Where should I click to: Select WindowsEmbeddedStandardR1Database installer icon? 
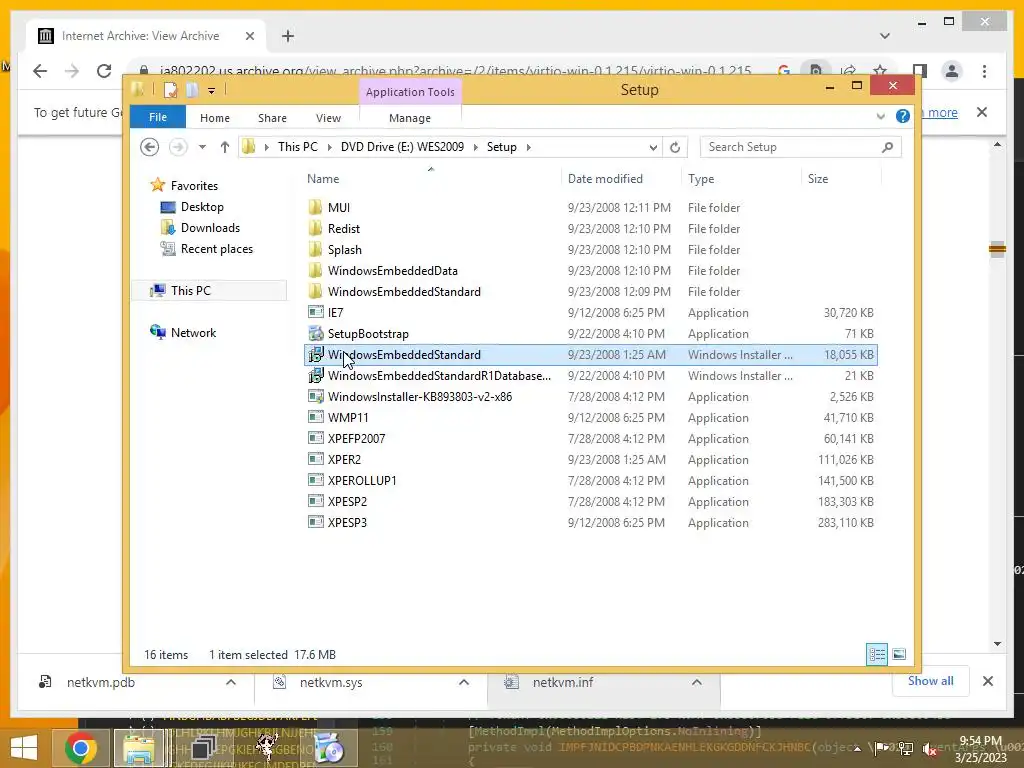point(315,376)
